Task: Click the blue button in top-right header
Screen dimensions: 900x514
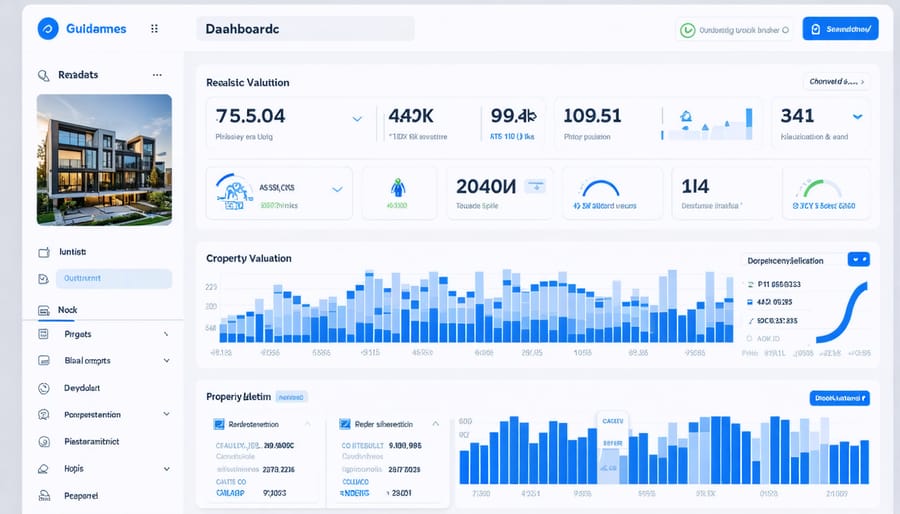Action: 840,30
